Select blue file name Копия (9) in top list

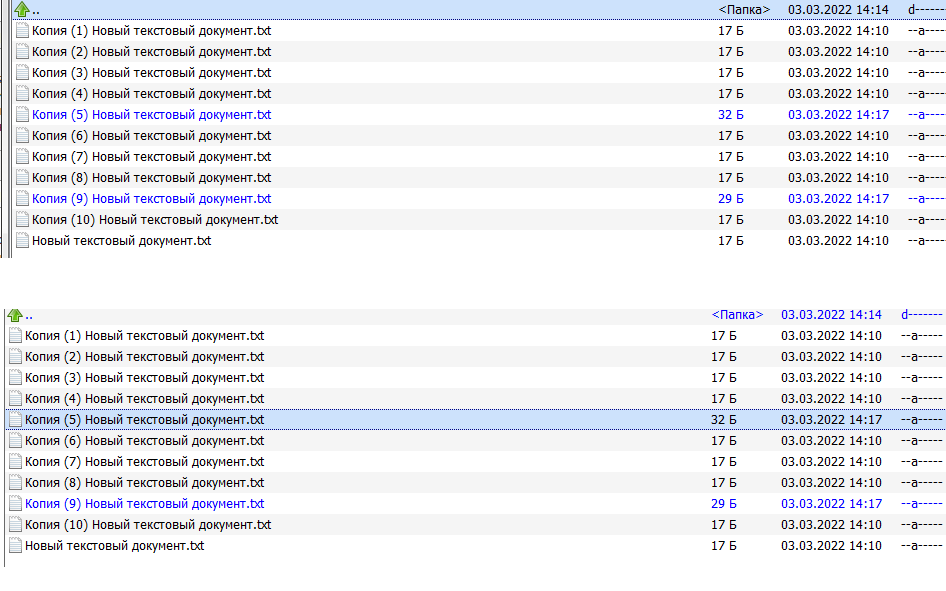(151, 199)
